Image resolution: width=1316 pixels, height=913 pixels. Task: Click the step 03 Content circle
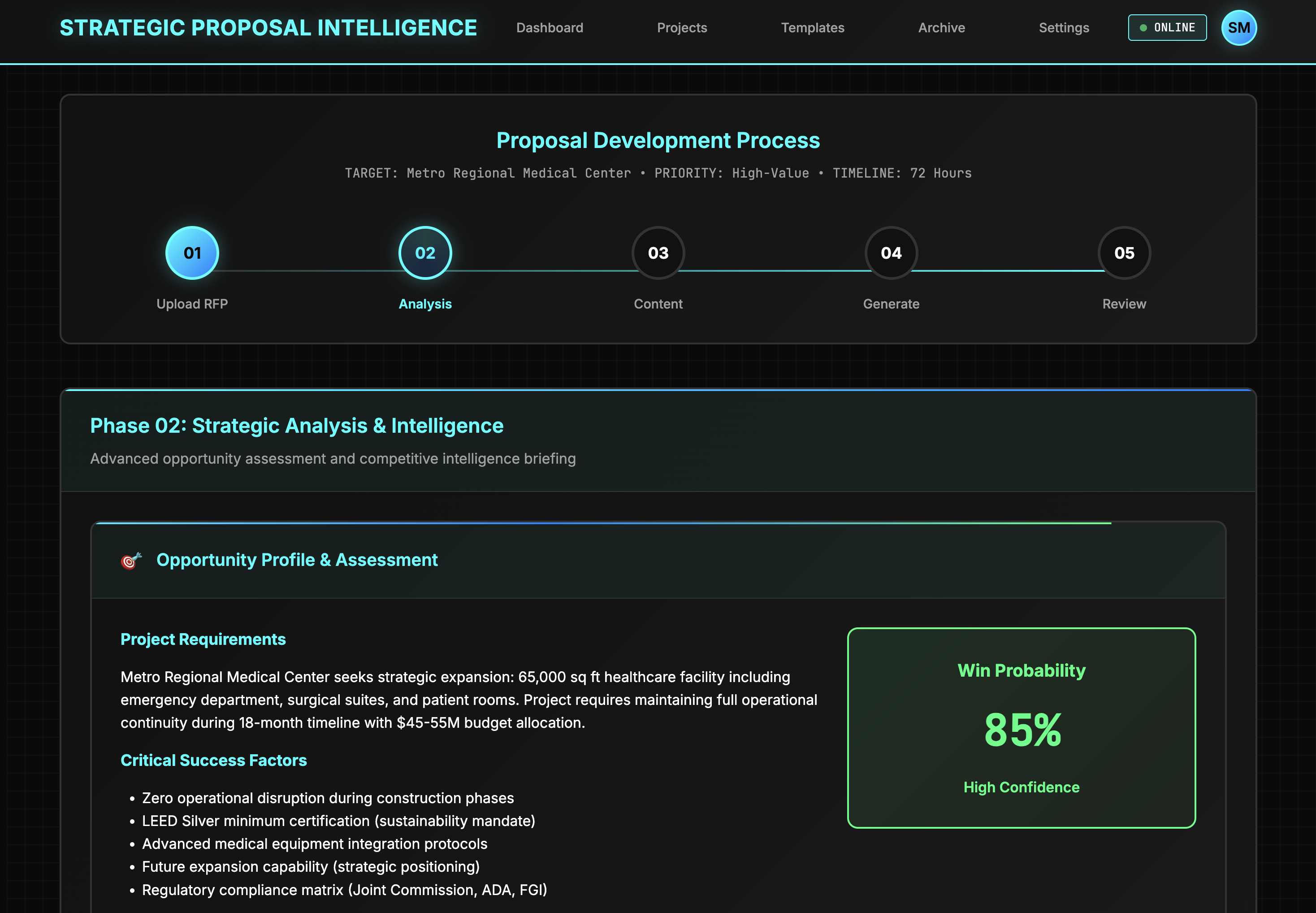658,252
